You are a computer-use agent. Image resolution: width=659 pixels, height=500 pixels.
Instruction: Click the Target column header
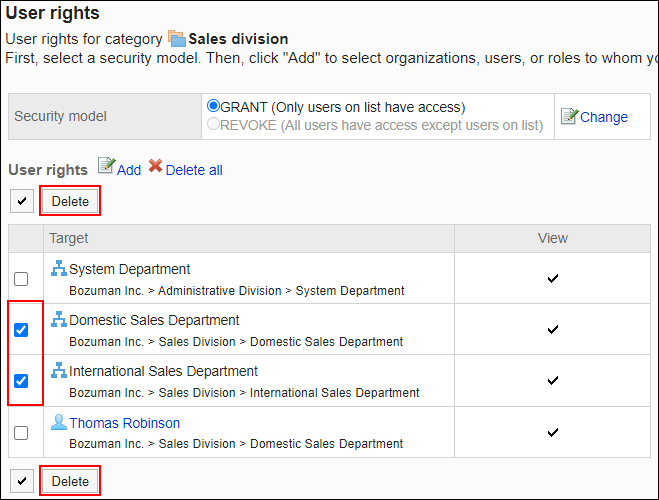point(249,238)
